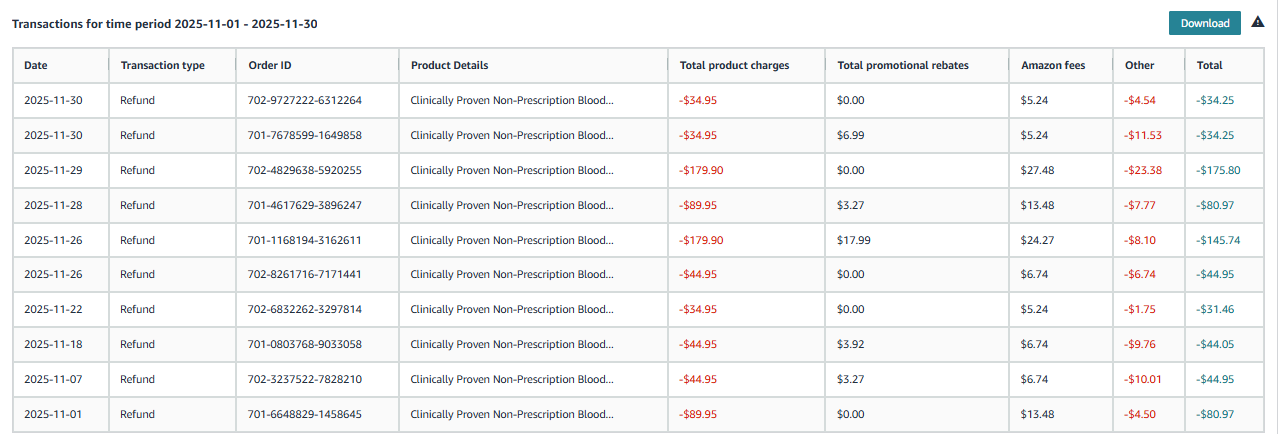This screenshot has height=434, width=1278.
Task: Select order 701-4617629-3896247
Action: pyautogui.click(x=305, y=205)
